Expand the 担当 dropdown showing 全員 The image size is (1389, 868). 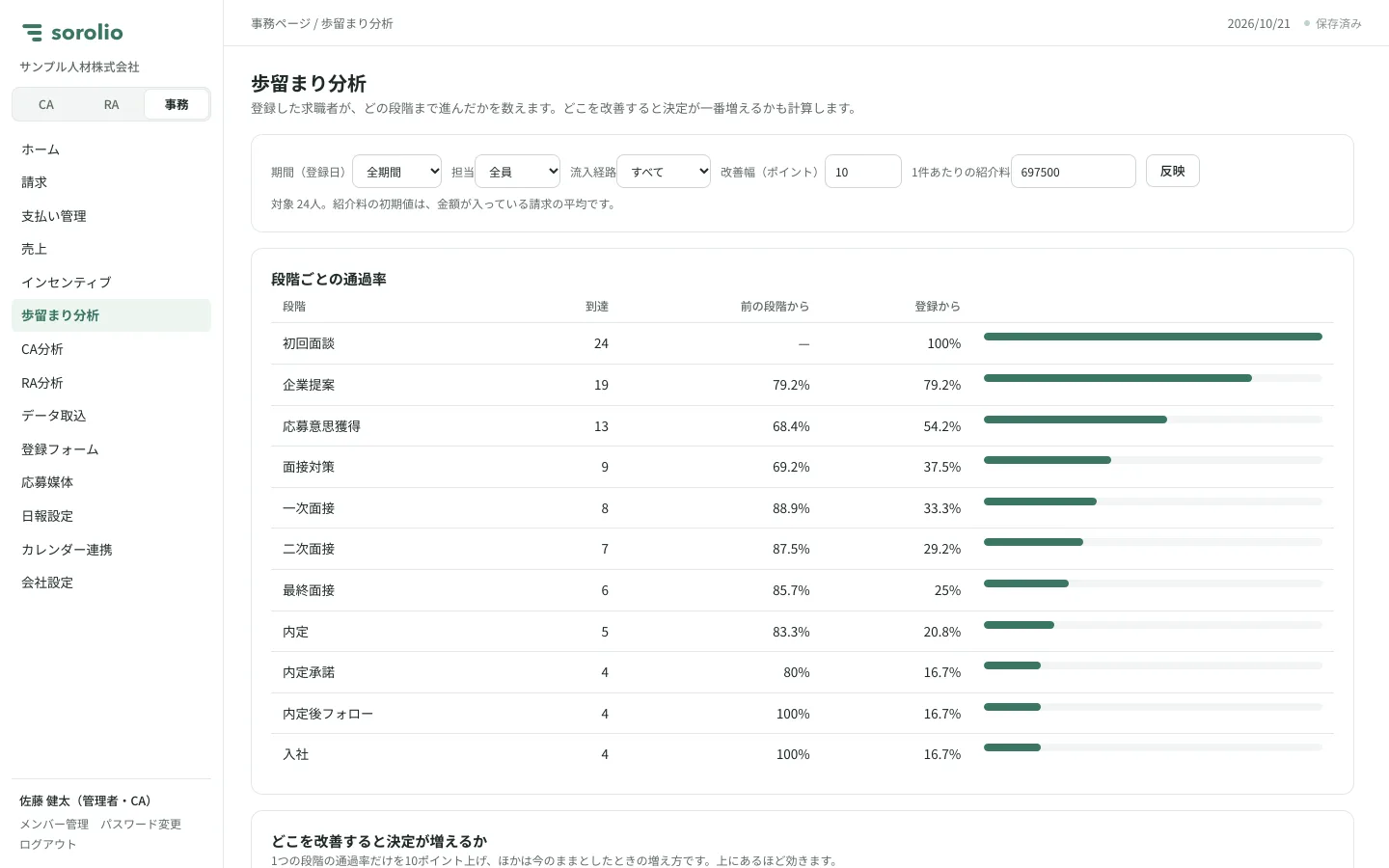517,172
